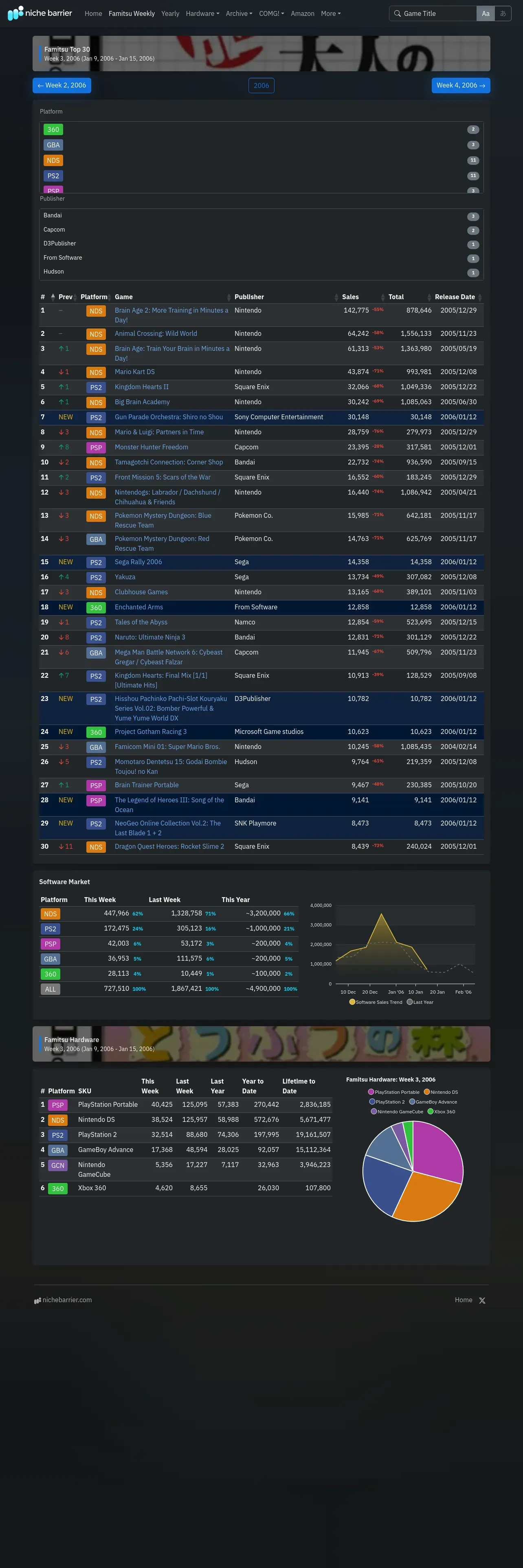Click the PSP badge beside Monster Hunter Freedom

point(96,448)
